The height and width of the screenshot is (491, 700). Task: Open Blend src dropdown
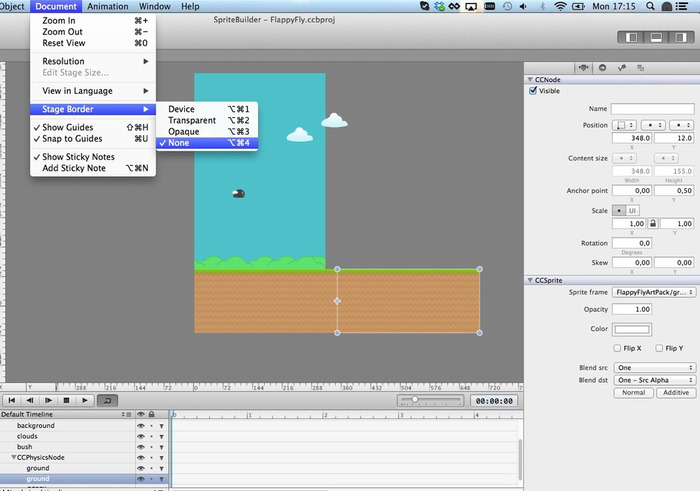[654, 368]
